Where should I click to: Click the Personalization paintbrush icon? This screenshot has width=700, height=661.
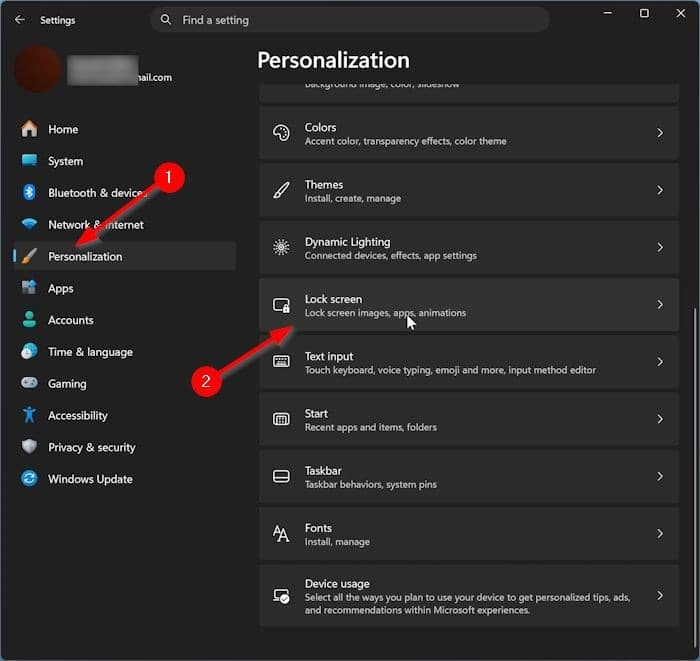(x=29, y=256)
